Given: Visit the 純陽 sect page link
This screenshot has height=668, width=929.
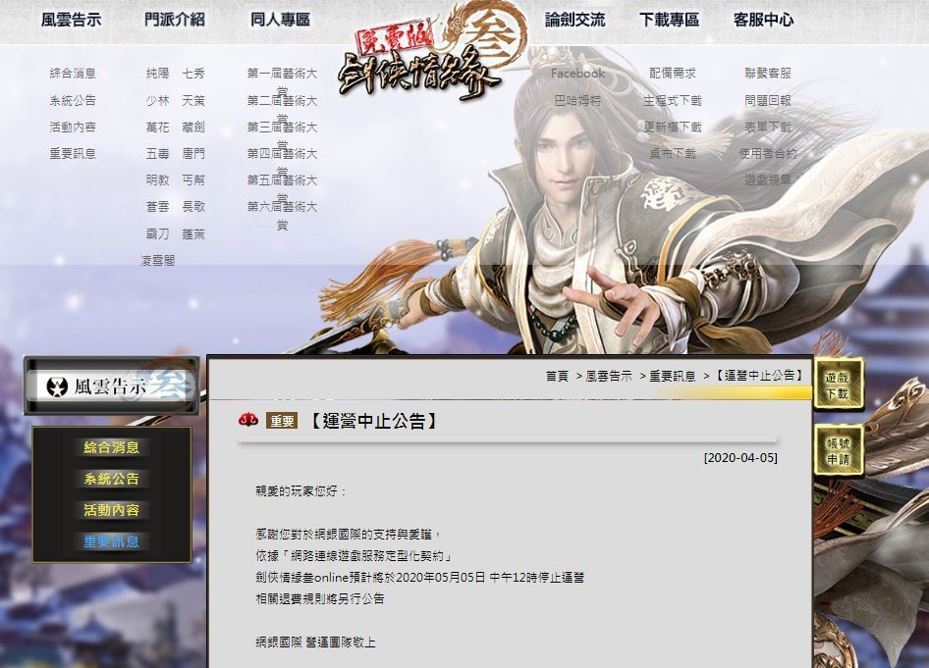Looking at the screenshot, I should 158,73.
